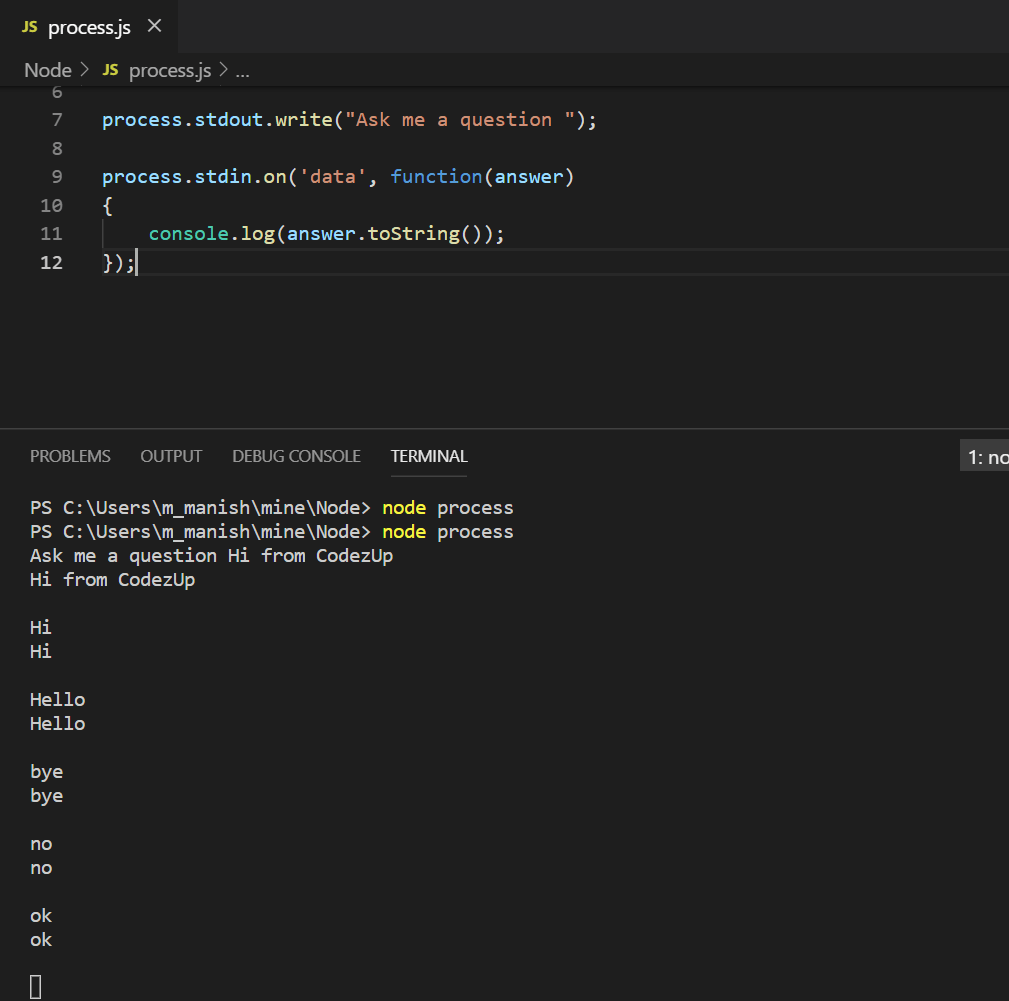
Task: Place cursor at end of line 12
Action: pos(137,262)
